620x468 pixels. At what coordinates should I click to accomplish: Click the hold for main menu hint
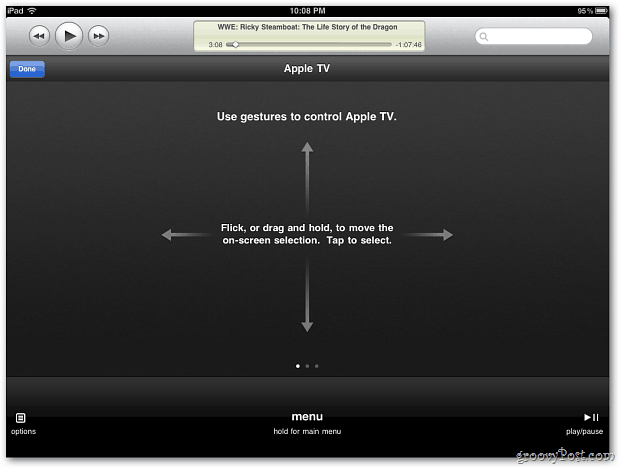tap(307, 431)
